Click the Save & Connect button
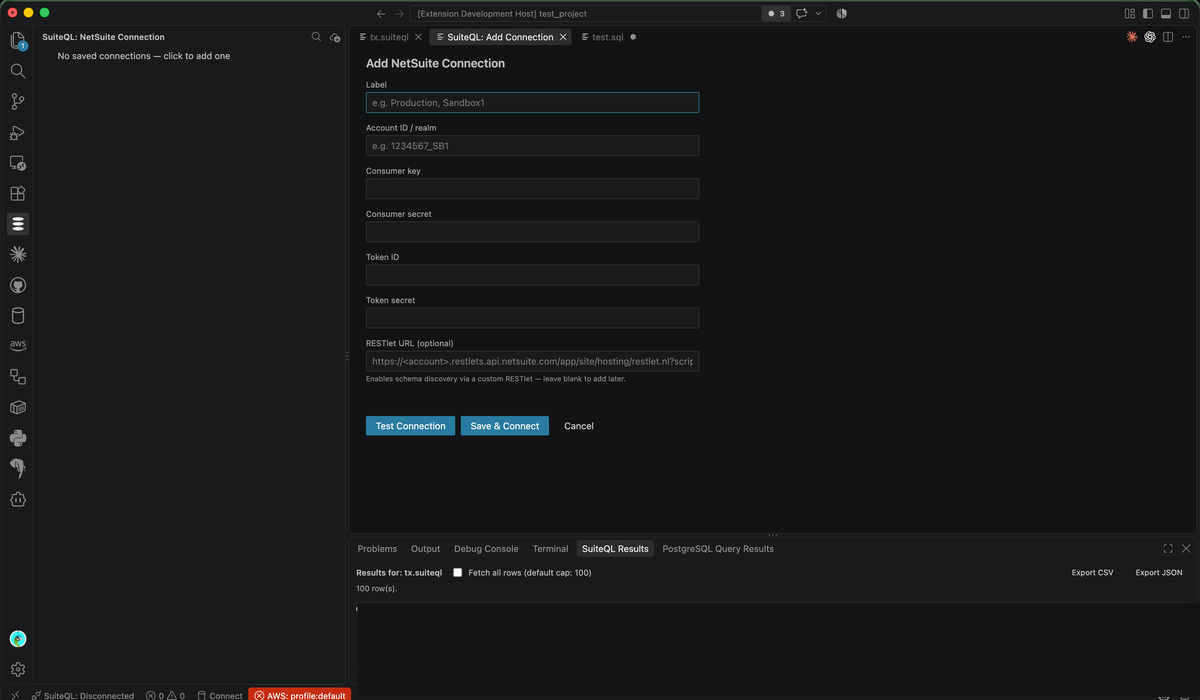The width and height of the screenshot is (1200, 700). (505, 426)
